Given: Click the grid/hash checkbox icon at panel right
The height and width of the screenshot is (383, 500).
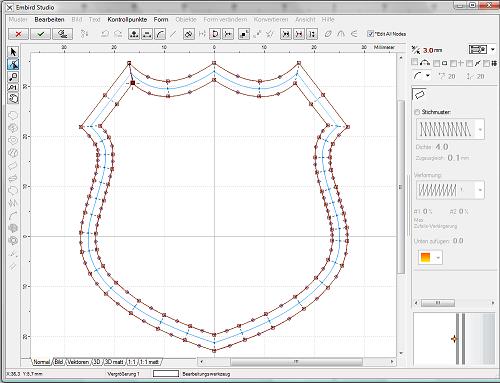Looking at the screenshot, I should pyautogui.click(x=494, y=63).
